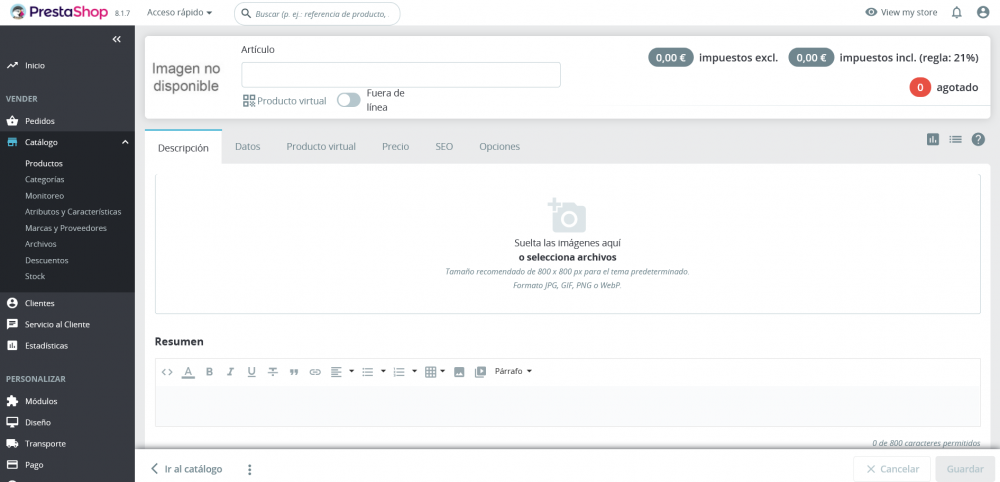Screen dimensions: 1000x482
Task: Toggle the Fuera de línea switch
Action: pos(349,100)
